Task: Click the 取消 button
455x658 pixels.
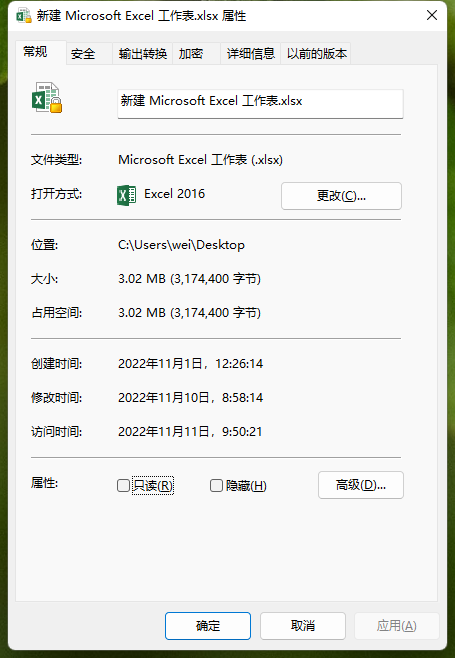Action: pos(303,626)
